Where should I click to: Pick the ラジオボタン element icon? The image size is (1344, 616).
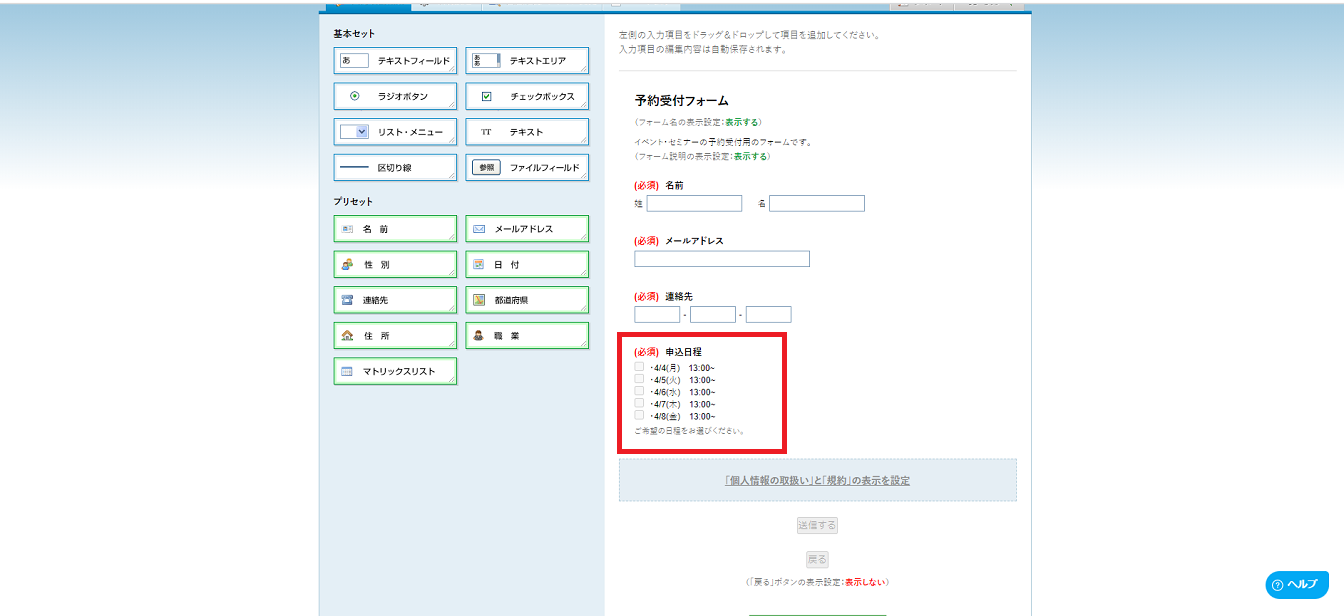(x=354, y=97)
